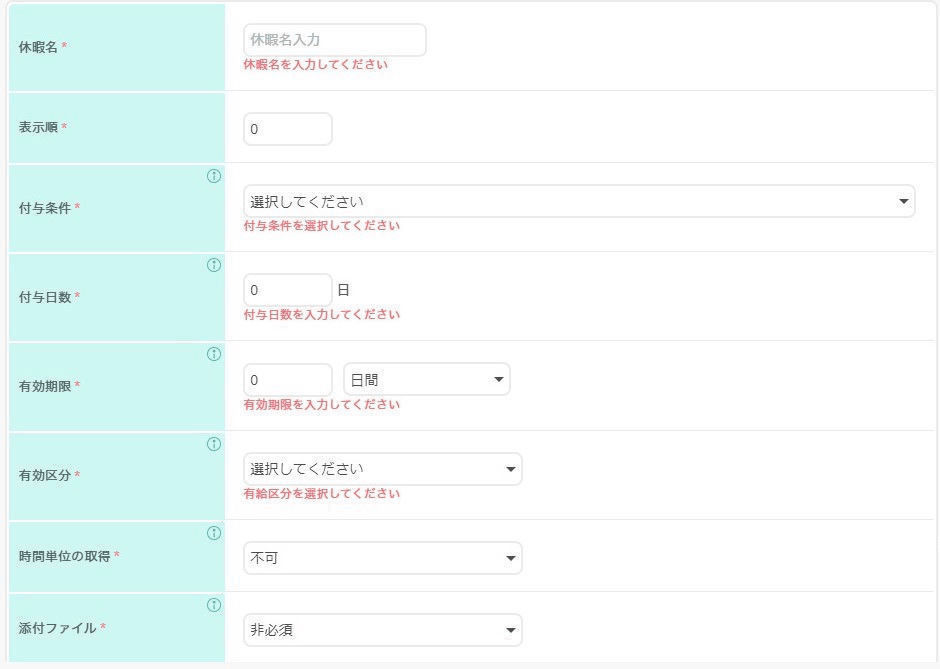Open the 添付ファイル dropdown showing 非必須
The height and width of the screenshot is (669, 940).
[x=382, y=630]
